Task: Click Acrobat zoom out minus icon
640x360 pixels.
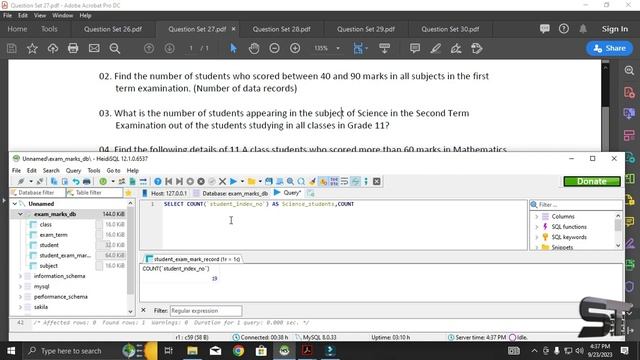Action: point(274,49)
